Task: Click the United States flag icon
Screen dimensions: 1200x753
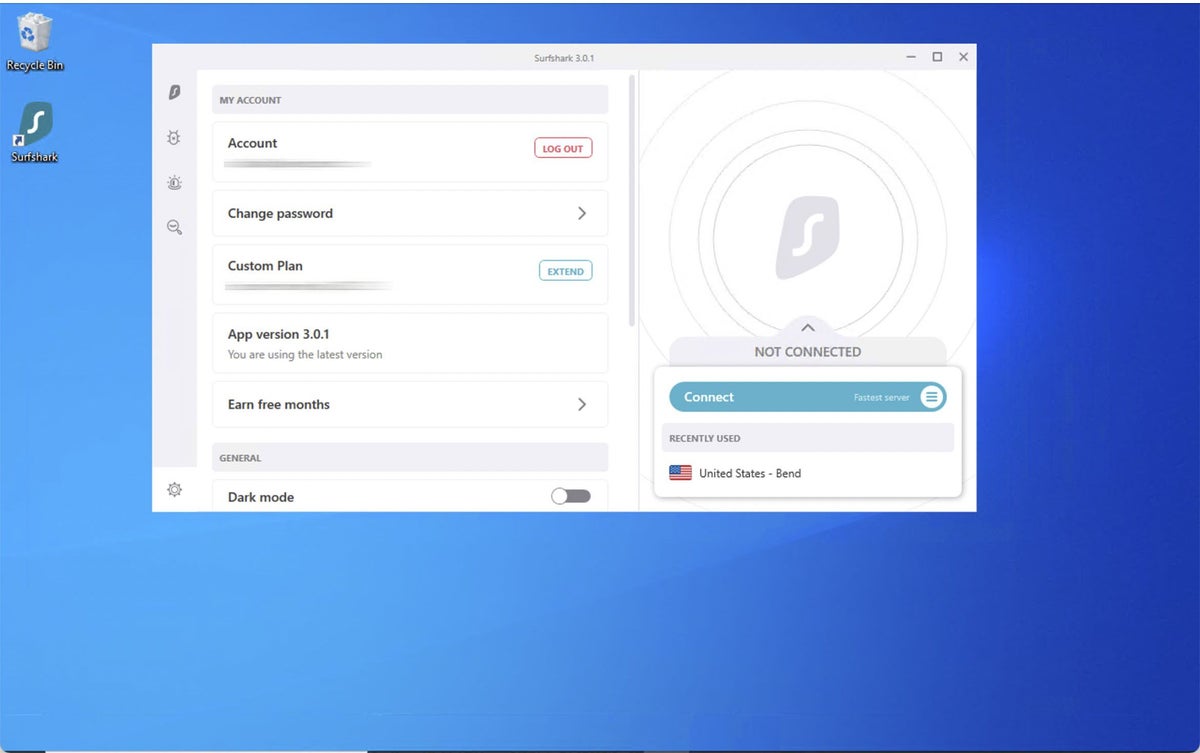Action: point(680,473)
